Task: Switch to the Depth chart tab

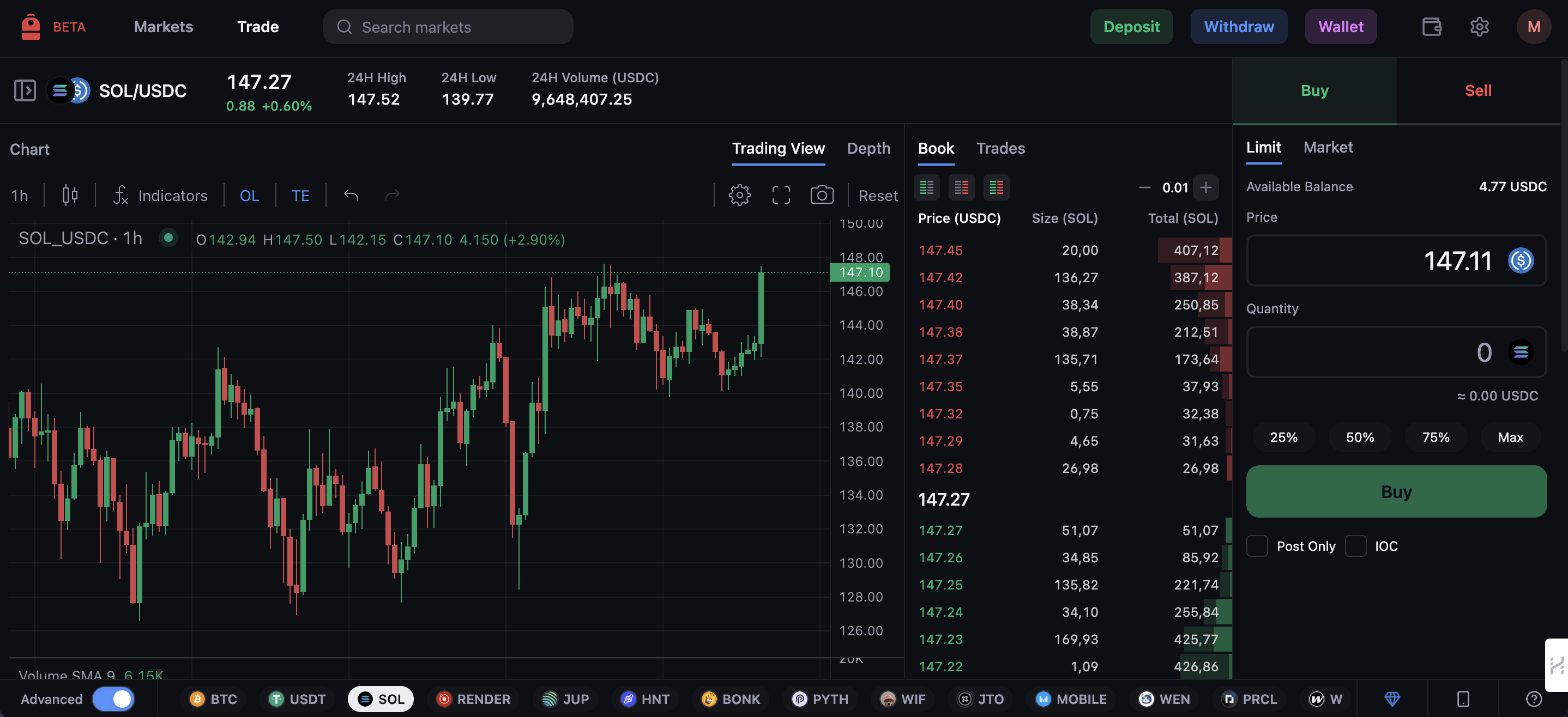Action: 869,148
